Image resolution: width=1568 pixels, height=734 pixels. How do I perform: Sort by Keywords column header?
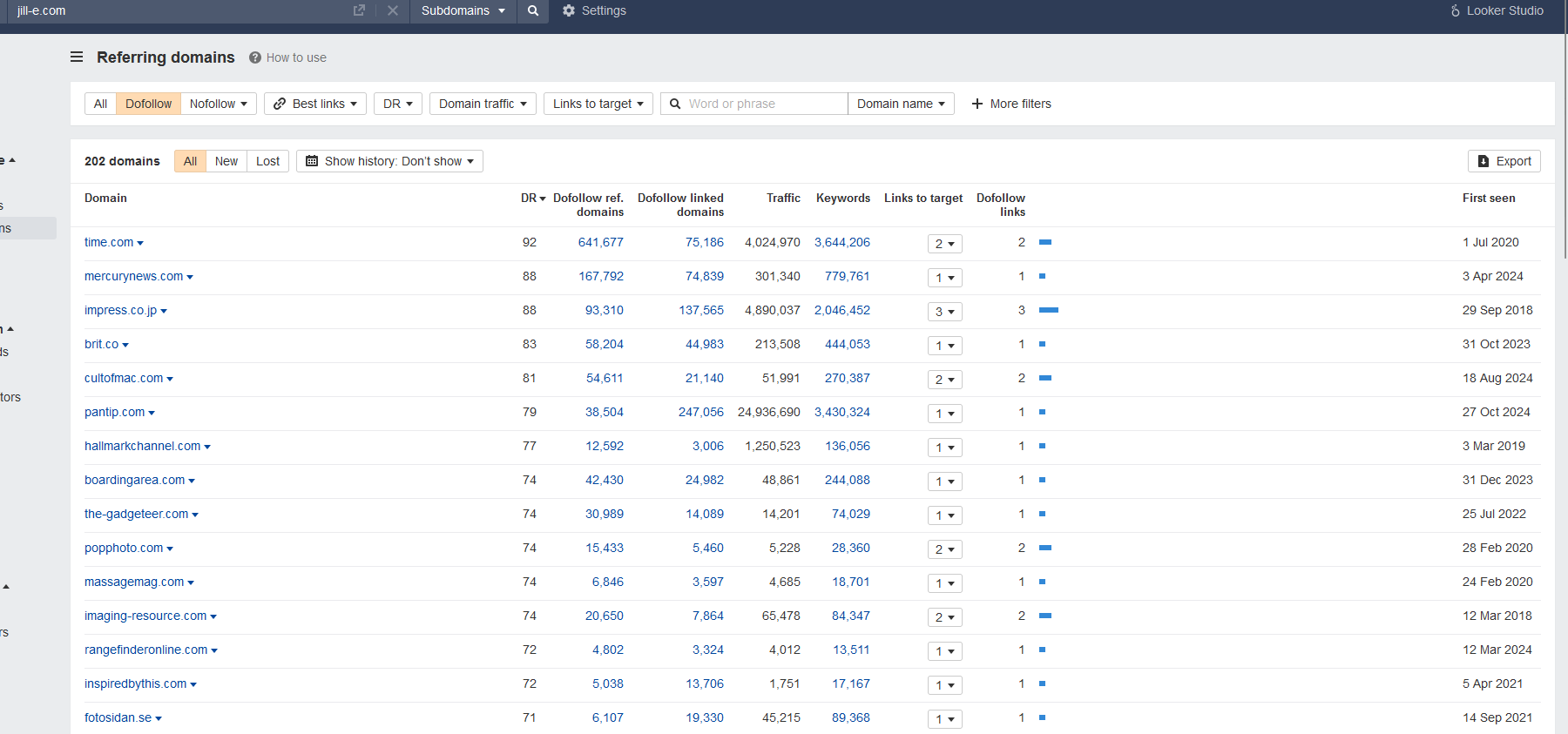pos(842,198)
